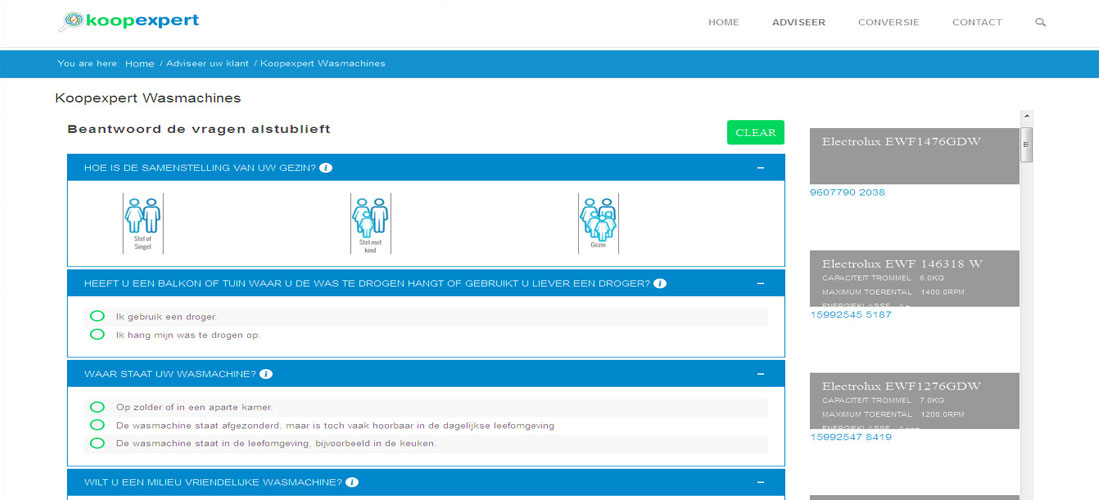Viewport: 1100px width, 500px height.
Task: Show info for milieu vriendelijke wasmachine question
Action: [x=352, y=482]
